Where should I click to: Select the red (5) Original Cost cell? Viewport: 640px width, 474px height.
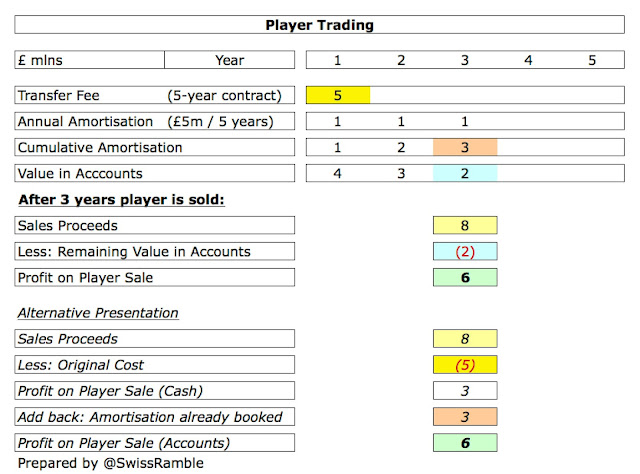[465, 365]
